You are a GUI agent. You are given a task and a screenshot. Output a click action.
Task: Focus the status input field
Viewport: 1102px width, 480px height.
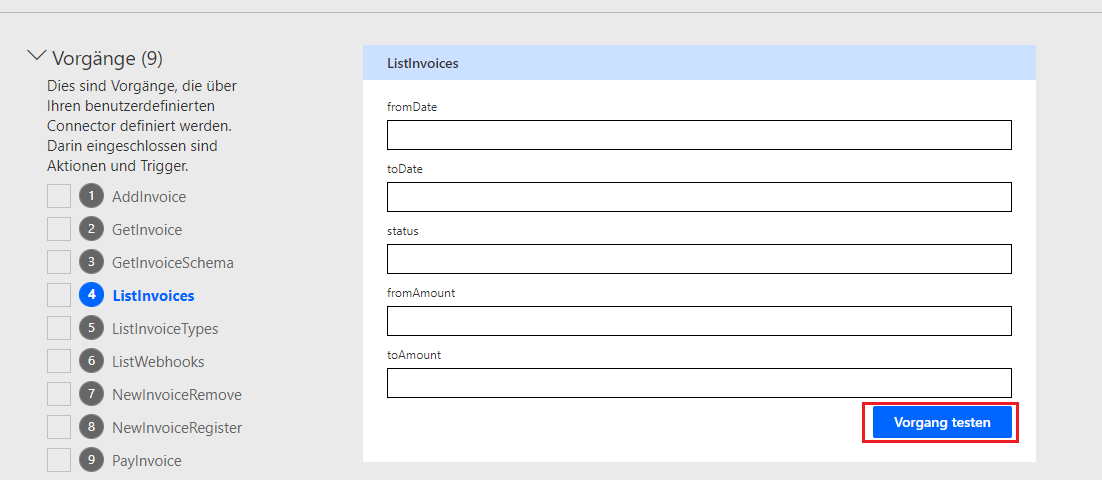[x=699, y=259]
